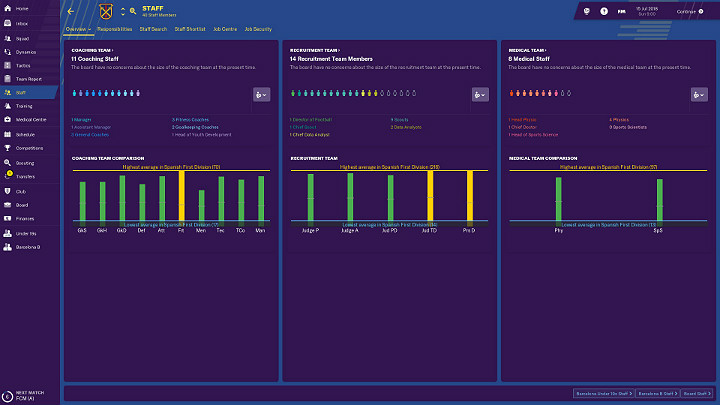Open Transfers with notification badge
Viewport: 720px width, 405px height.
[25, 175]
